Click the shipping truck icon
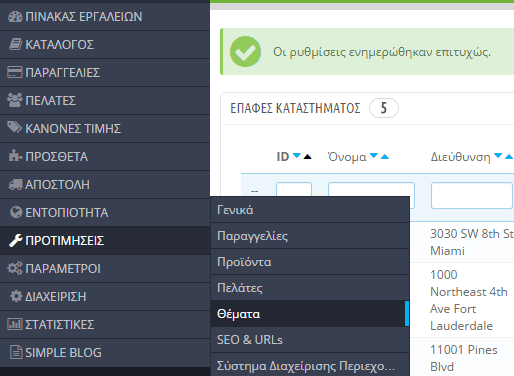Viewport: 514px width, 376px height. pos(15,184)
